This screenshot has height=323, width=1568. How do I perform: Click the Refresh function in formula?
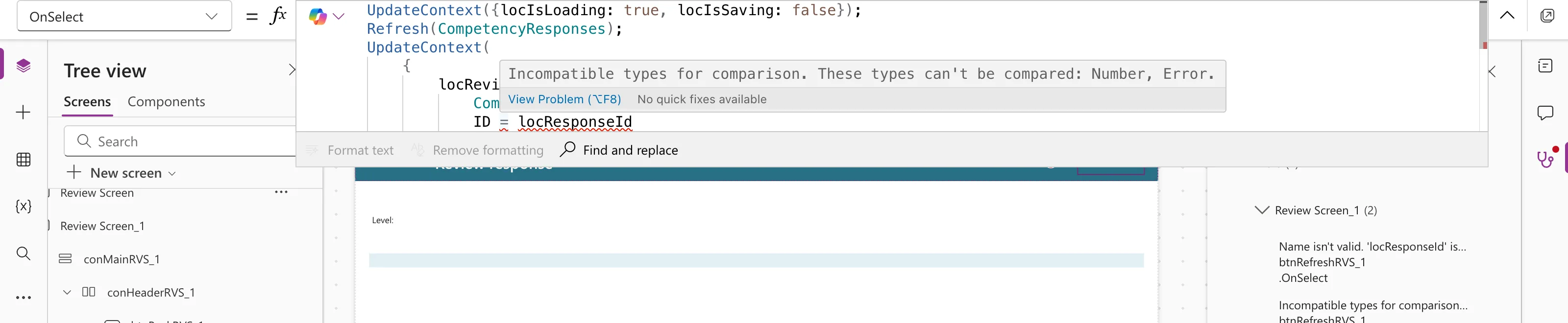(397, 28)
